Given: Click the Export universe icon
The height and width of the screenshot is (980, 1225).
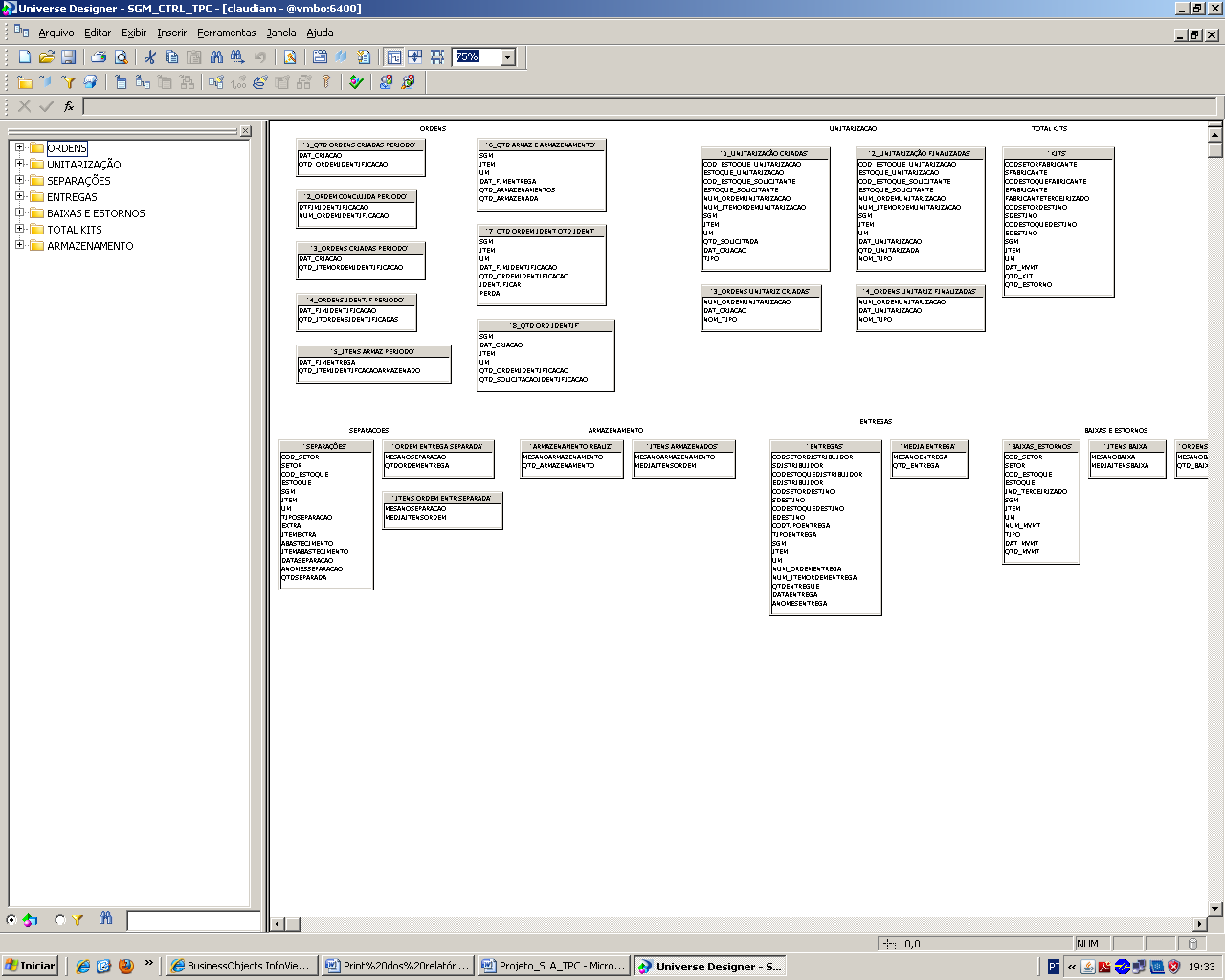Looking at the screenshot, I should (408, 82).
